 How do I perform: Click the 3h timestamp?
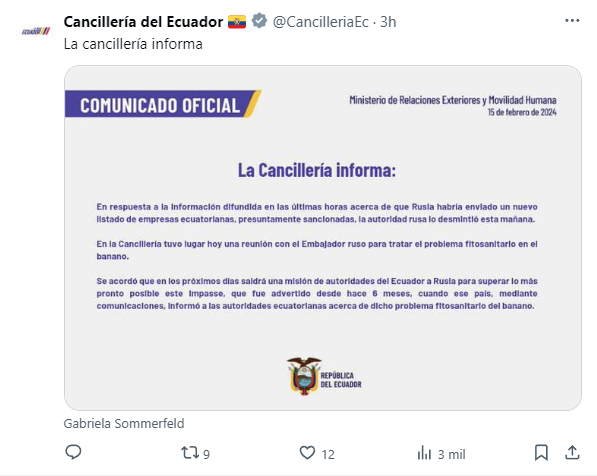pyautogui.click(x=388, y=22)
